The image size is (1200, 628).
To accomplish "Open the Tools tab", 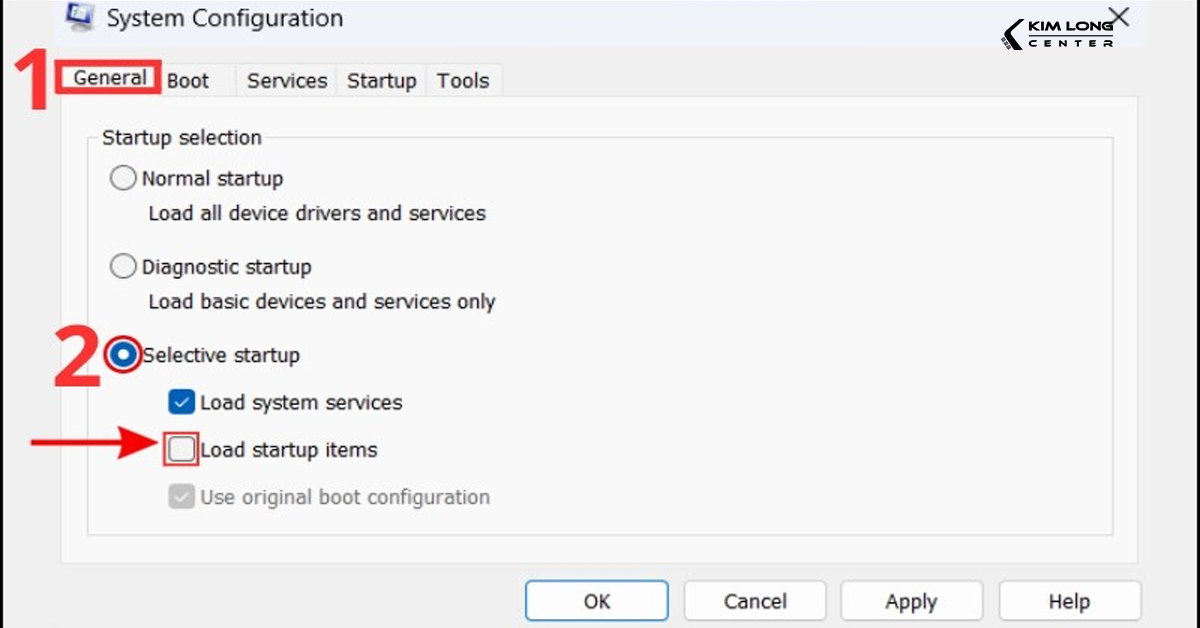I will click(463, 81).
